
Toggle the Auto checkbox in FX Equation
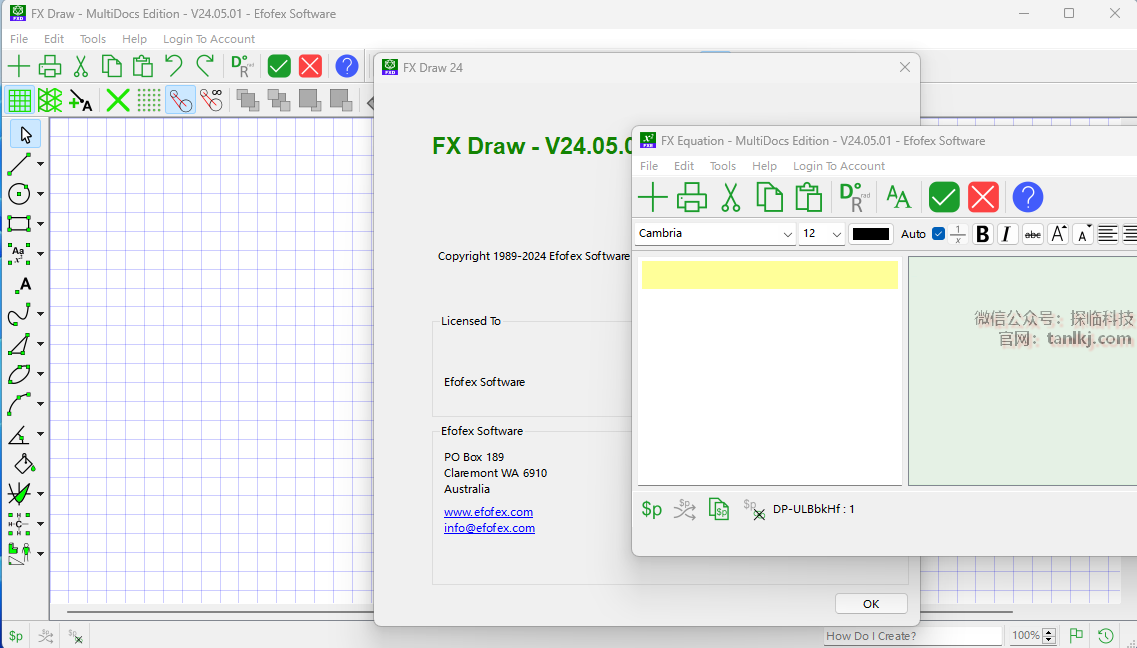tap(938, 234)
